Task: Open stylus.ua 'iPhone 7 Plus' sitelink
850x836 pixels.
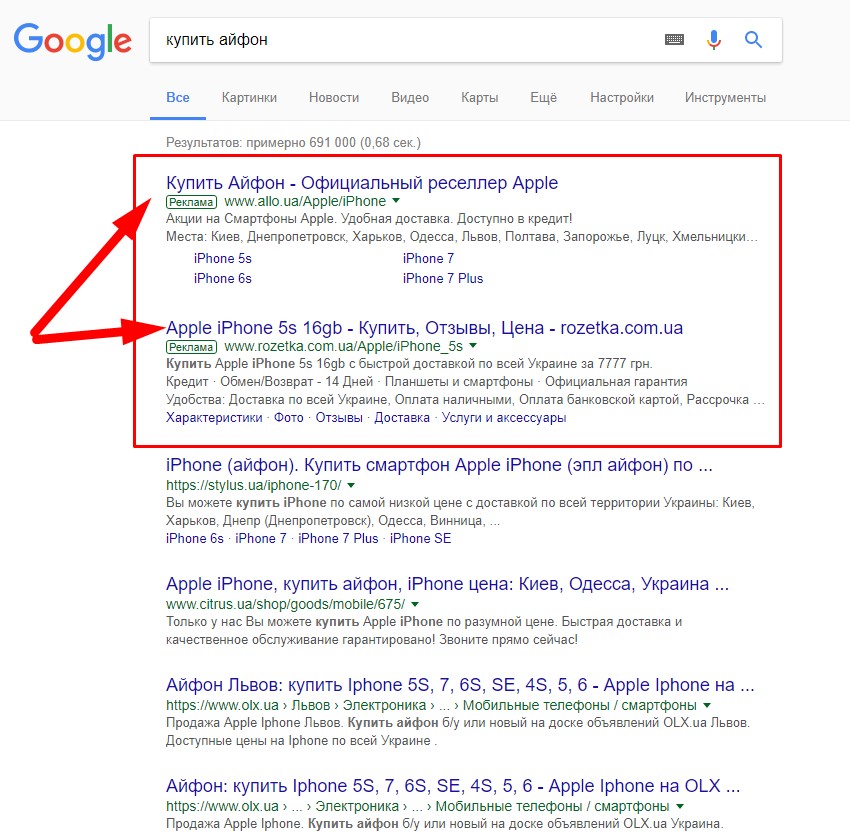Action: [x=338, y=539]
